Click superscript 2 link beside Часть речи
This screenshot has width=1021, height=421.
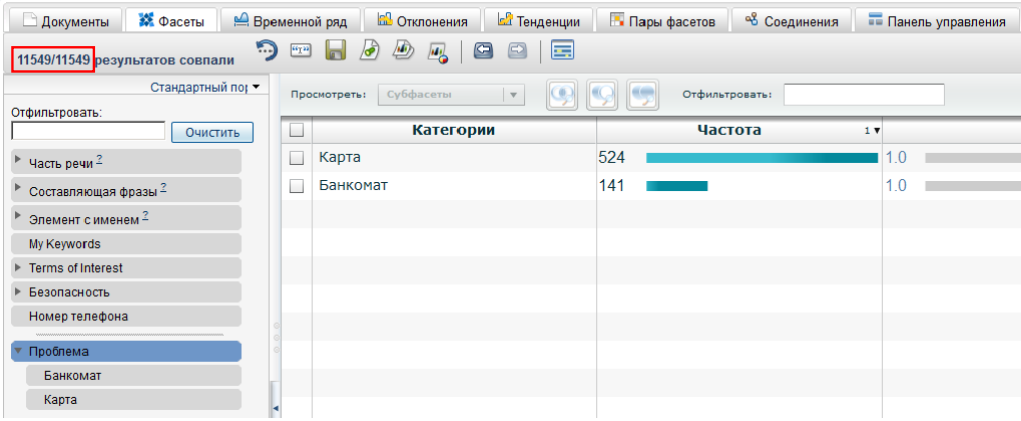pos(99,159)
